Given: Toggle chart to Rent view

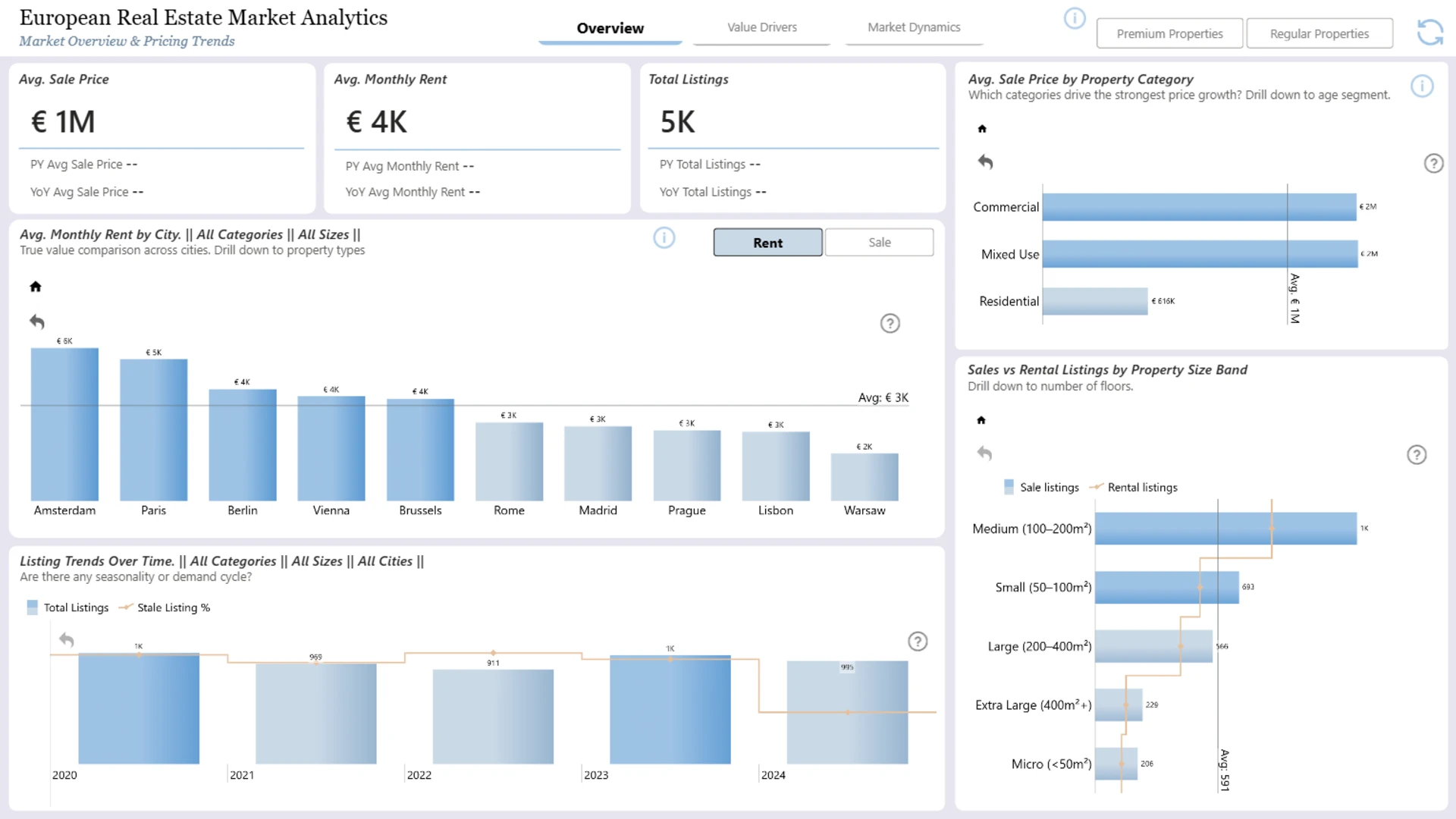Looking at the screenshot, I should tap(767, 243).
